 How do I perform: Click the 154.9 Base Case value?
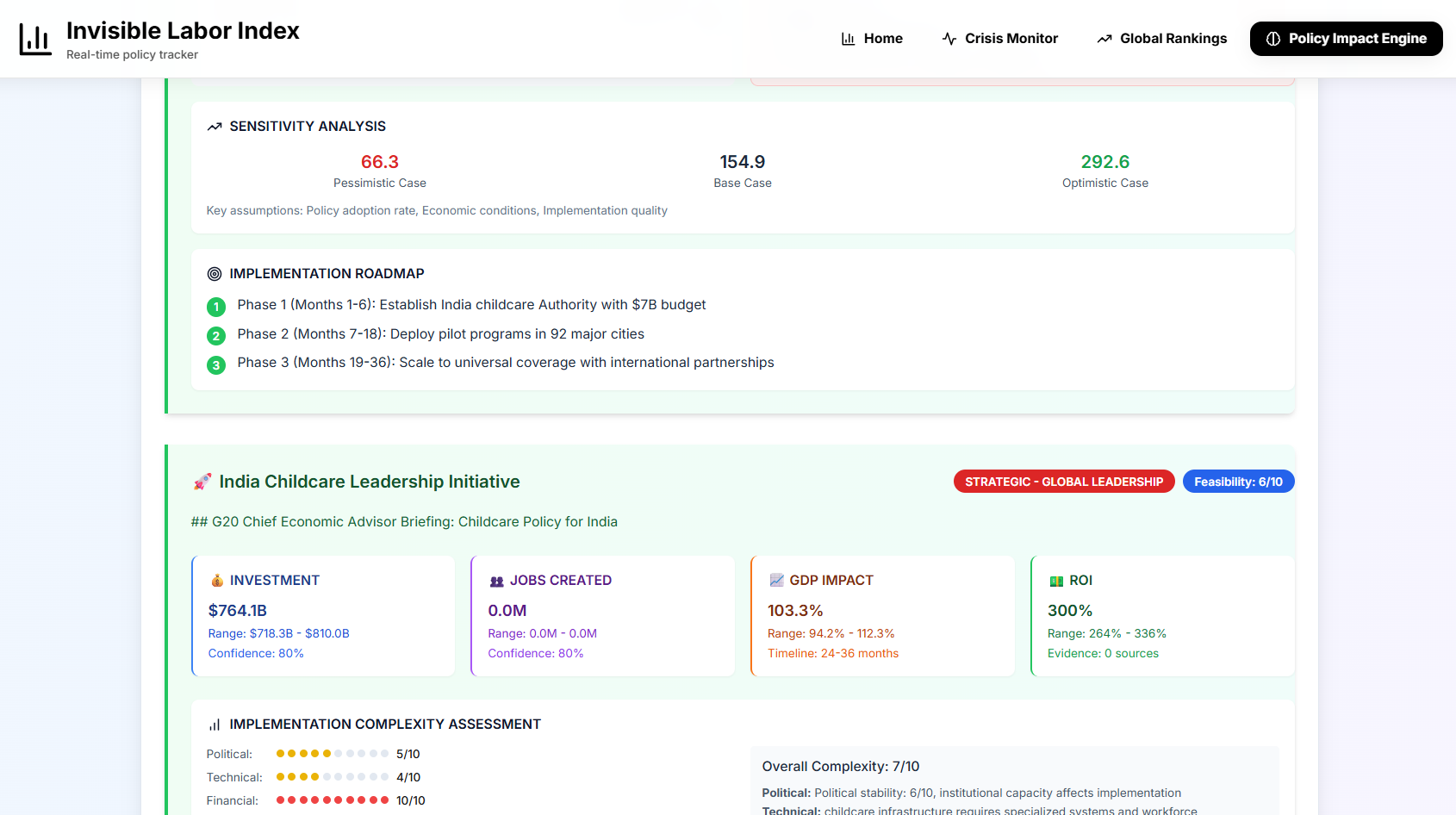point(743,162)
